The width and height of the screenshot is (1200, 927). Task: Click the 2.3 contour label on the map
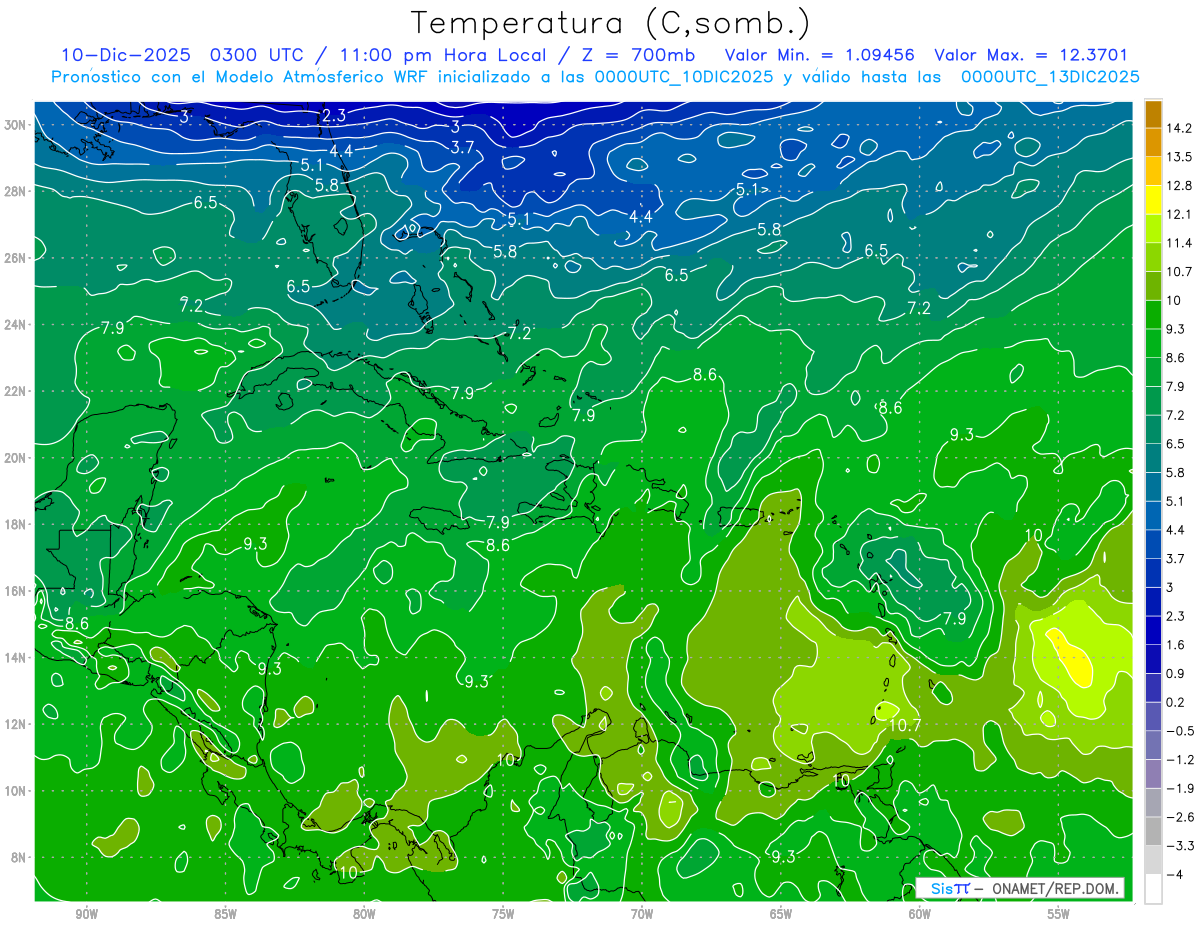coord(334,116)
